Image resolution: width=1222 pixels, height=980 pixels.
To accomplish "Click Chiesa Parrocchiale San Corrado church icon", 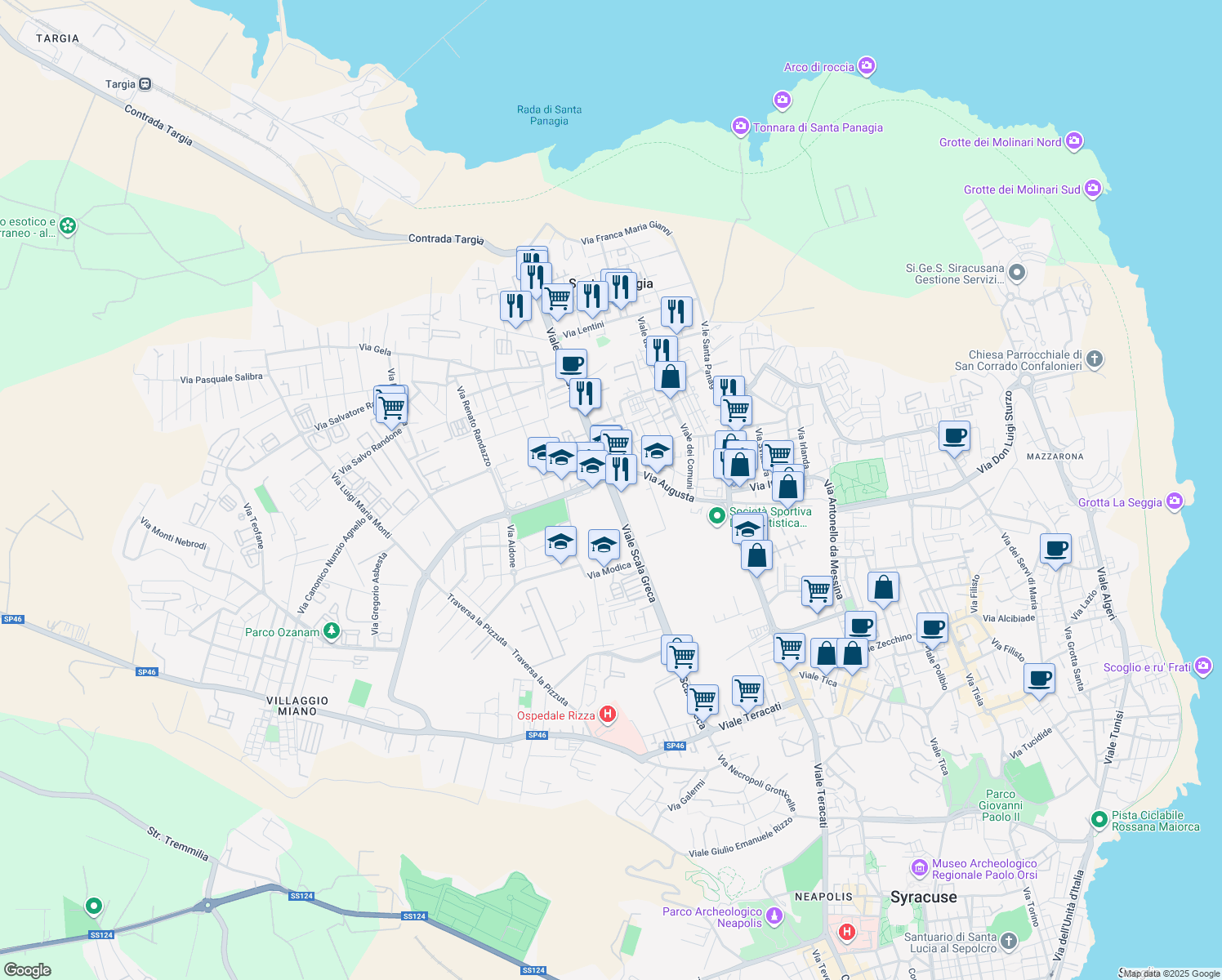I will coord(1095,359).
